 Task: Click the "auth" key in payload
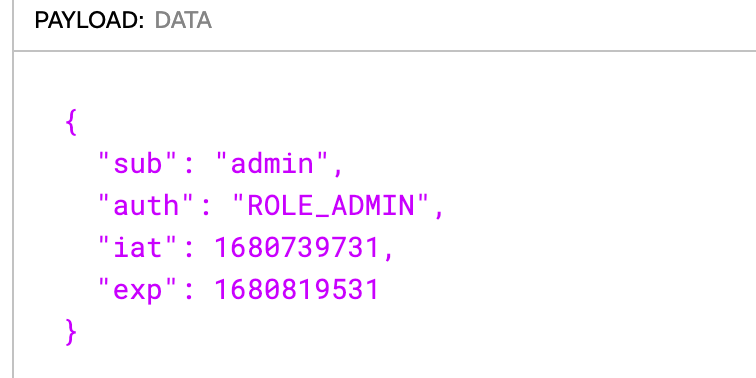point(146,205)
